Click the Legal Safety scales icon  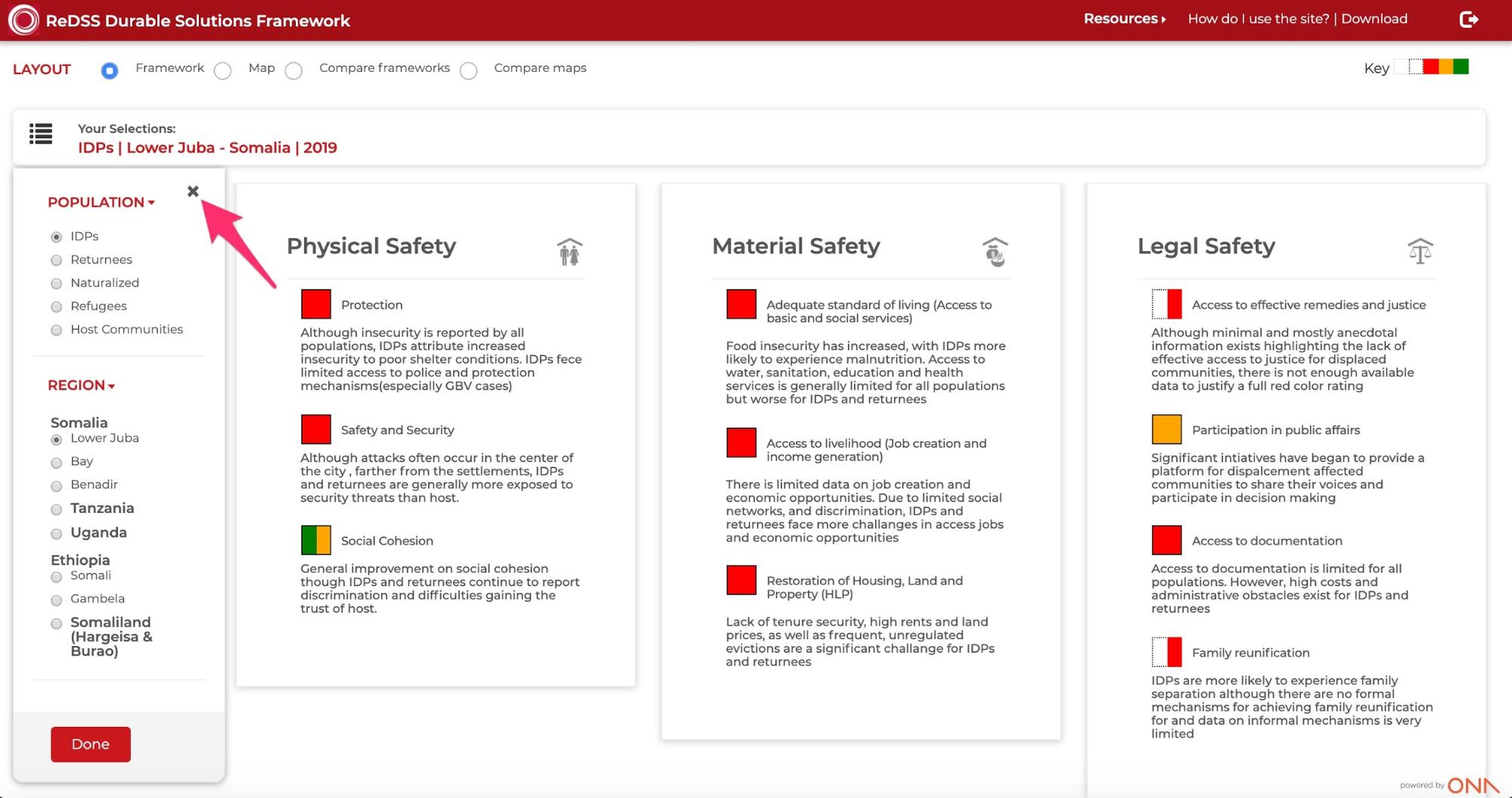(1420, 250)
